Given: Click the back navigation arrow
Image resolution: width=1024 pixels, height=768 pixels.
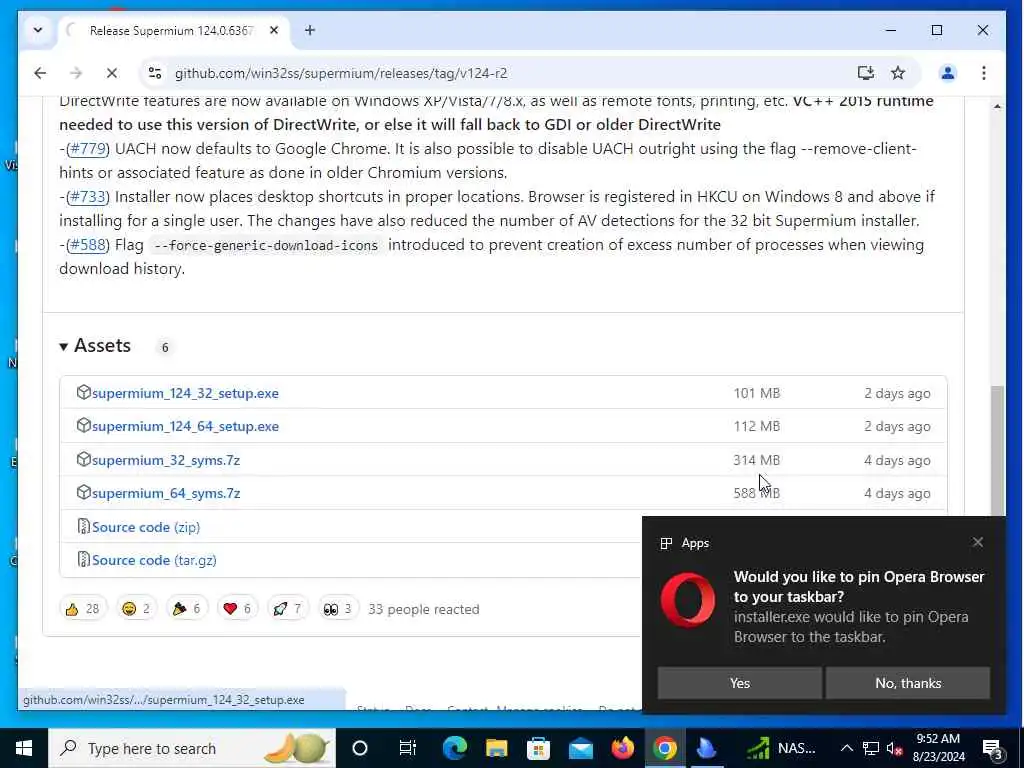Looking at the screenshot, I should [x=40, y=73].
